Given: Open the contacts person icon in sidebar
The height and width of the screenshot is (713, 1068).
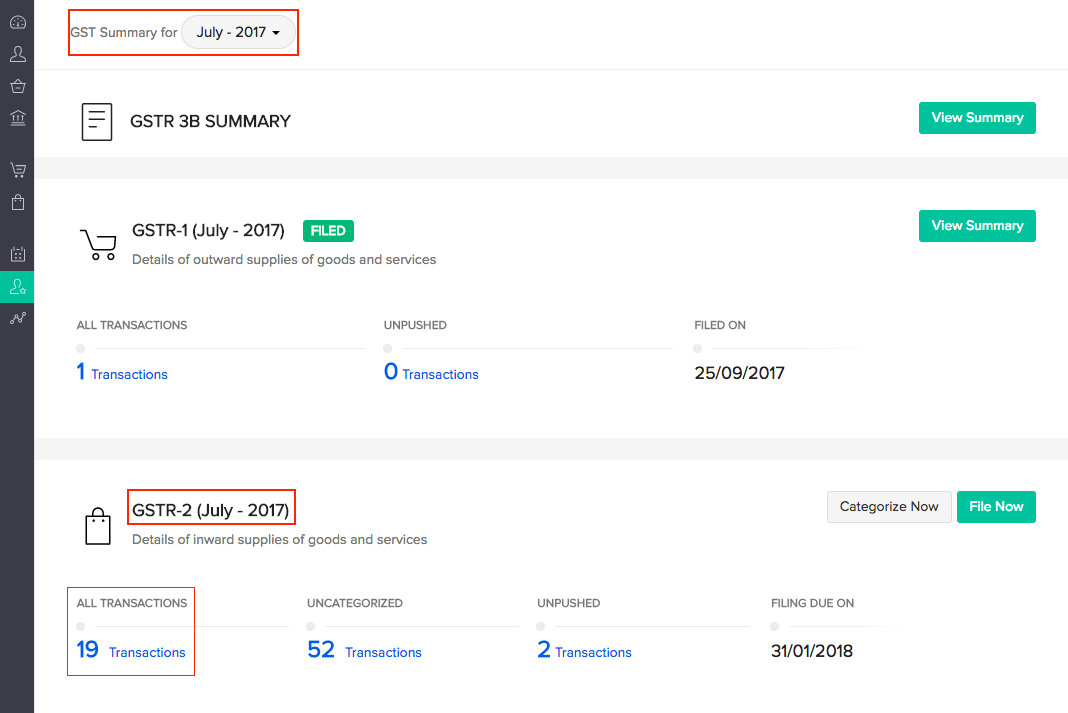Looking at the screenshot, I should (17, 54).
